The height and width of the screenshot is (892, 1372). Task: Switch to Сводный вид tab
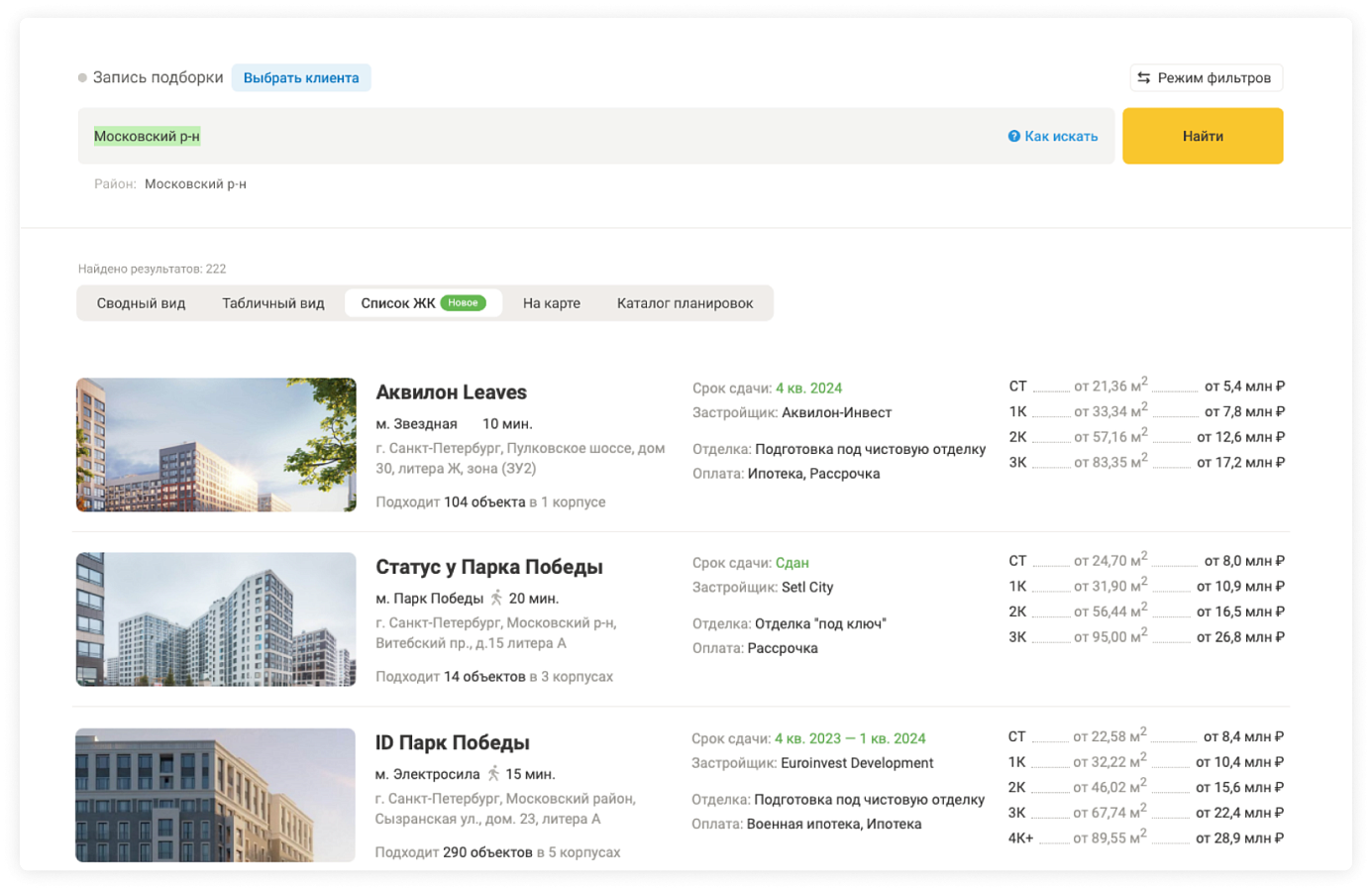click(141, 303)
